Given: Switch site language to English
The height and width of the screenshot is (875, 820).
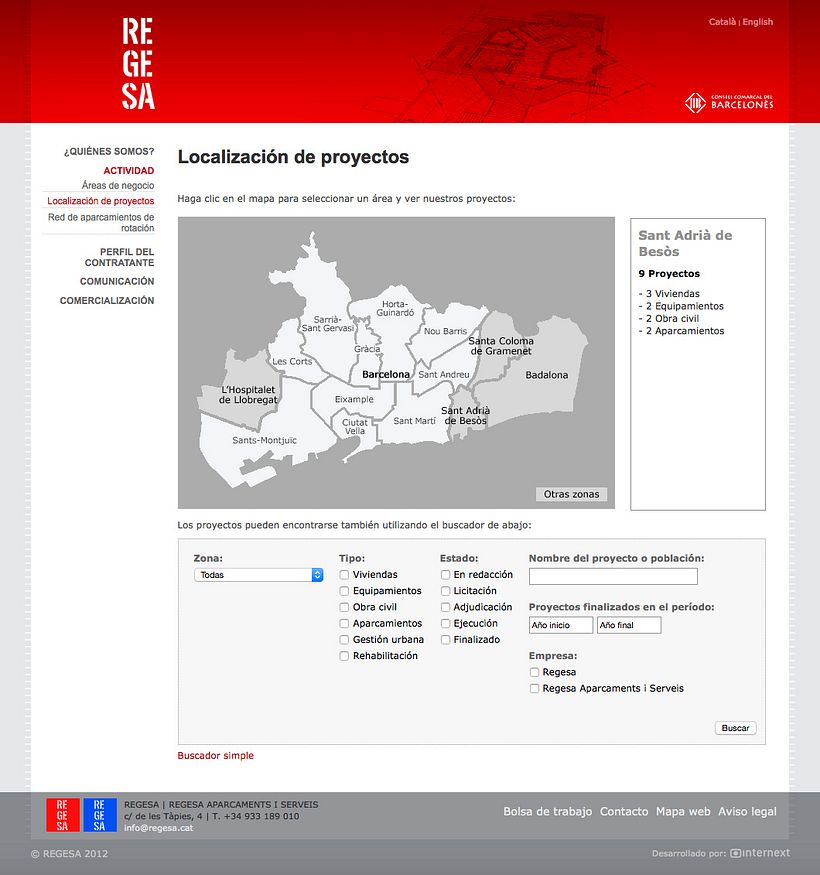Looking at the screenshot, I should [758, 21].
